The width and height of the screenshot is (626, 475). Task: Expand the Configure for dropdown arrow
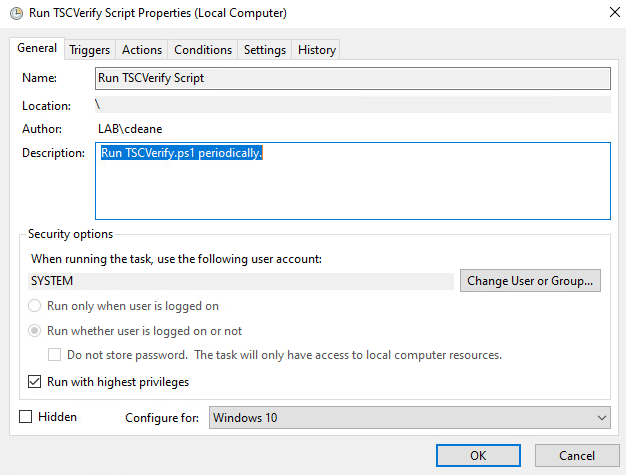tap(602, 418)
